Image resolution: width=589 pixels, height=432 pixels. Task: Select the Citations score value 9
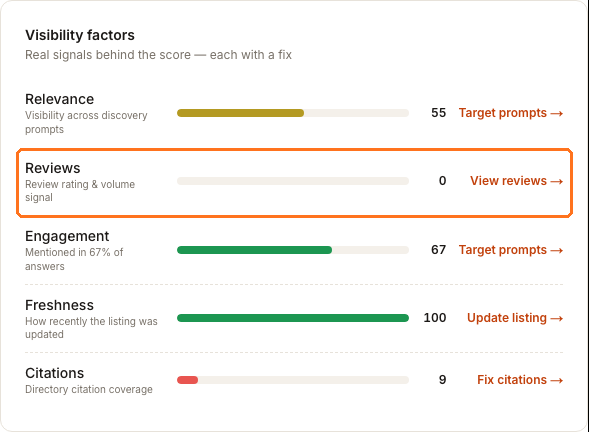443,380
